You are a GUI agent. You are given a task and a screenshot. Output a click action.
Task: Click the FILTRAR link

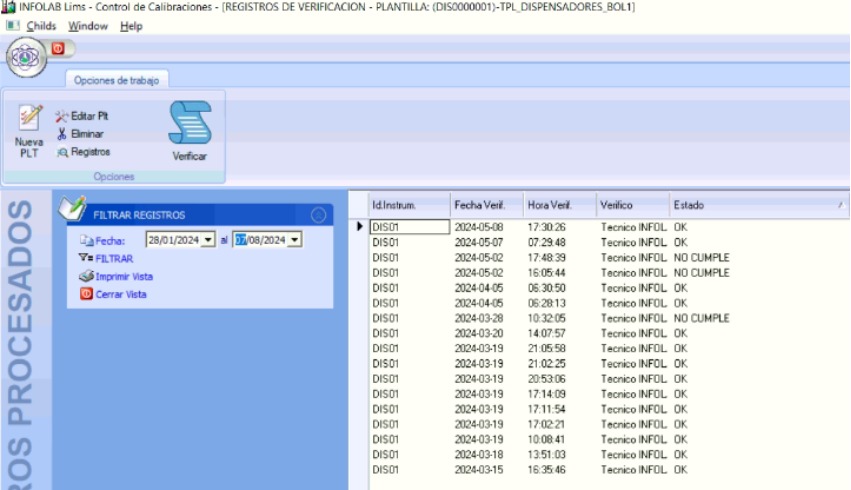click(x=113, y=258)
